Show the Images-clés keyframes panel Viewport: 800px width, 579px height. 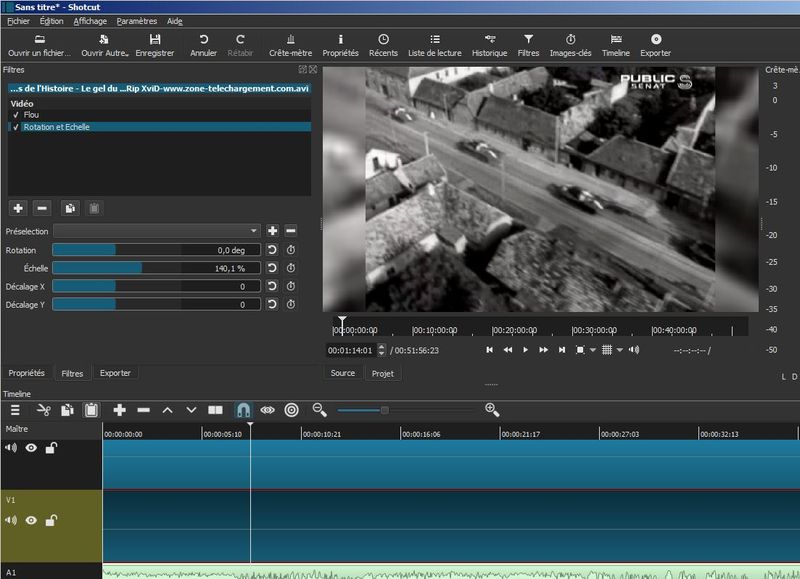570,45
